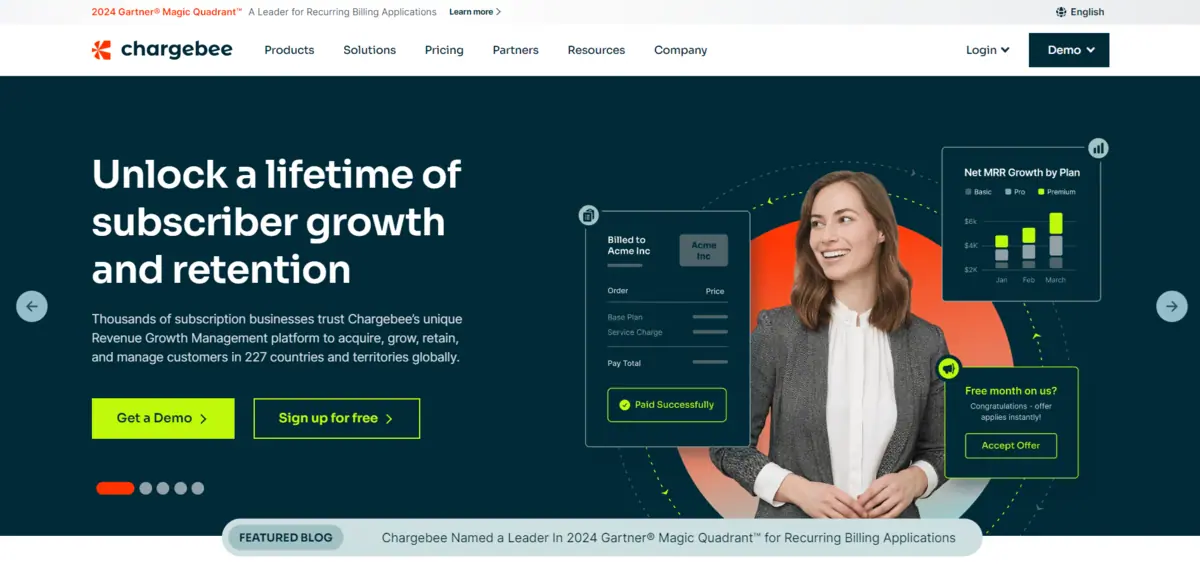Click the megaphone offer icon badge

pos(948,368)
